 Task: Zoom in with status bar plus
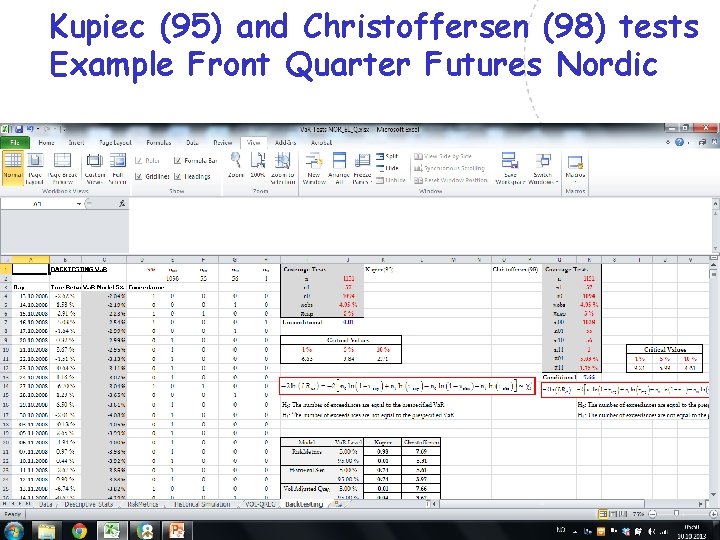(714, 514)
